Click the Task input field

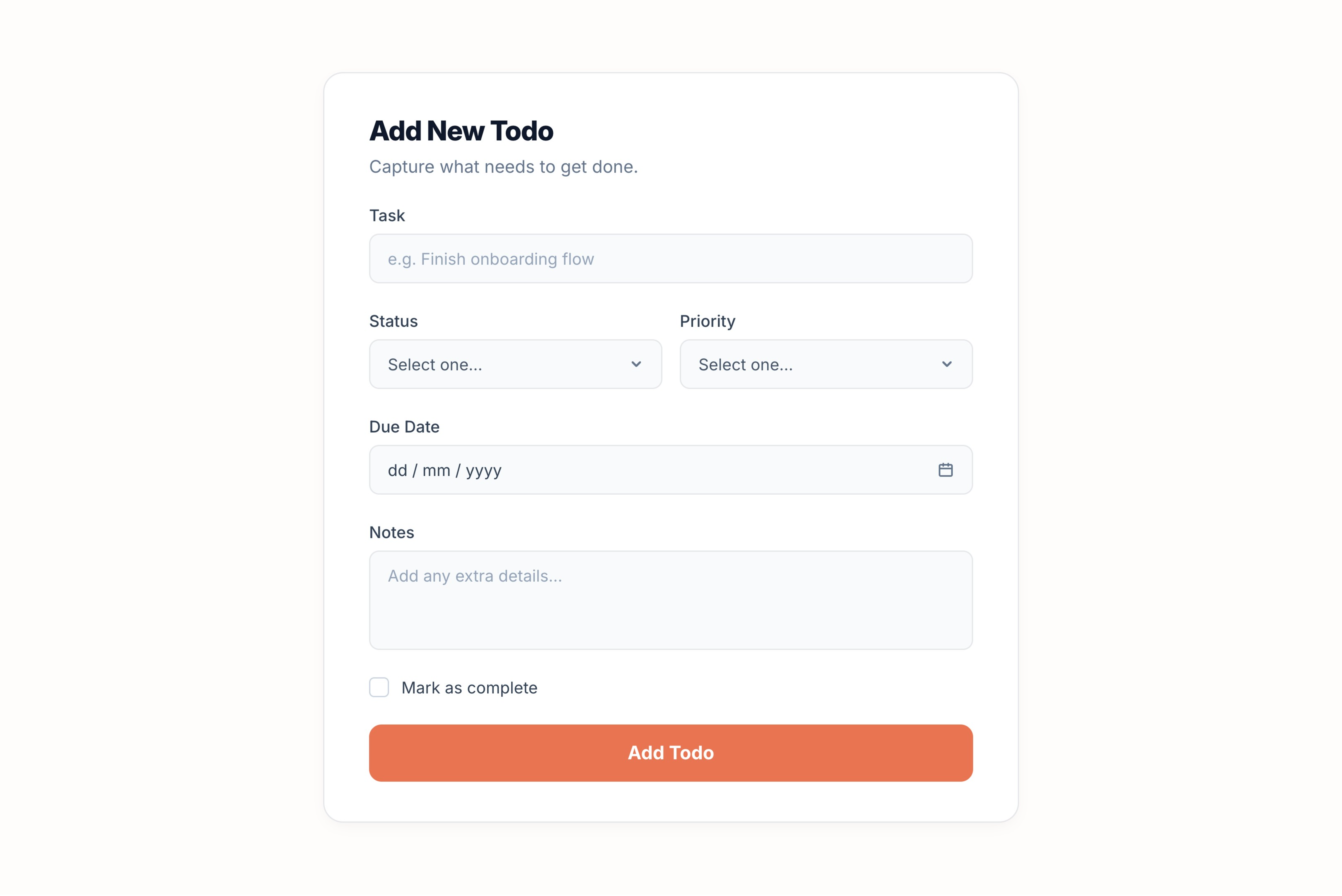pos(670,258)
